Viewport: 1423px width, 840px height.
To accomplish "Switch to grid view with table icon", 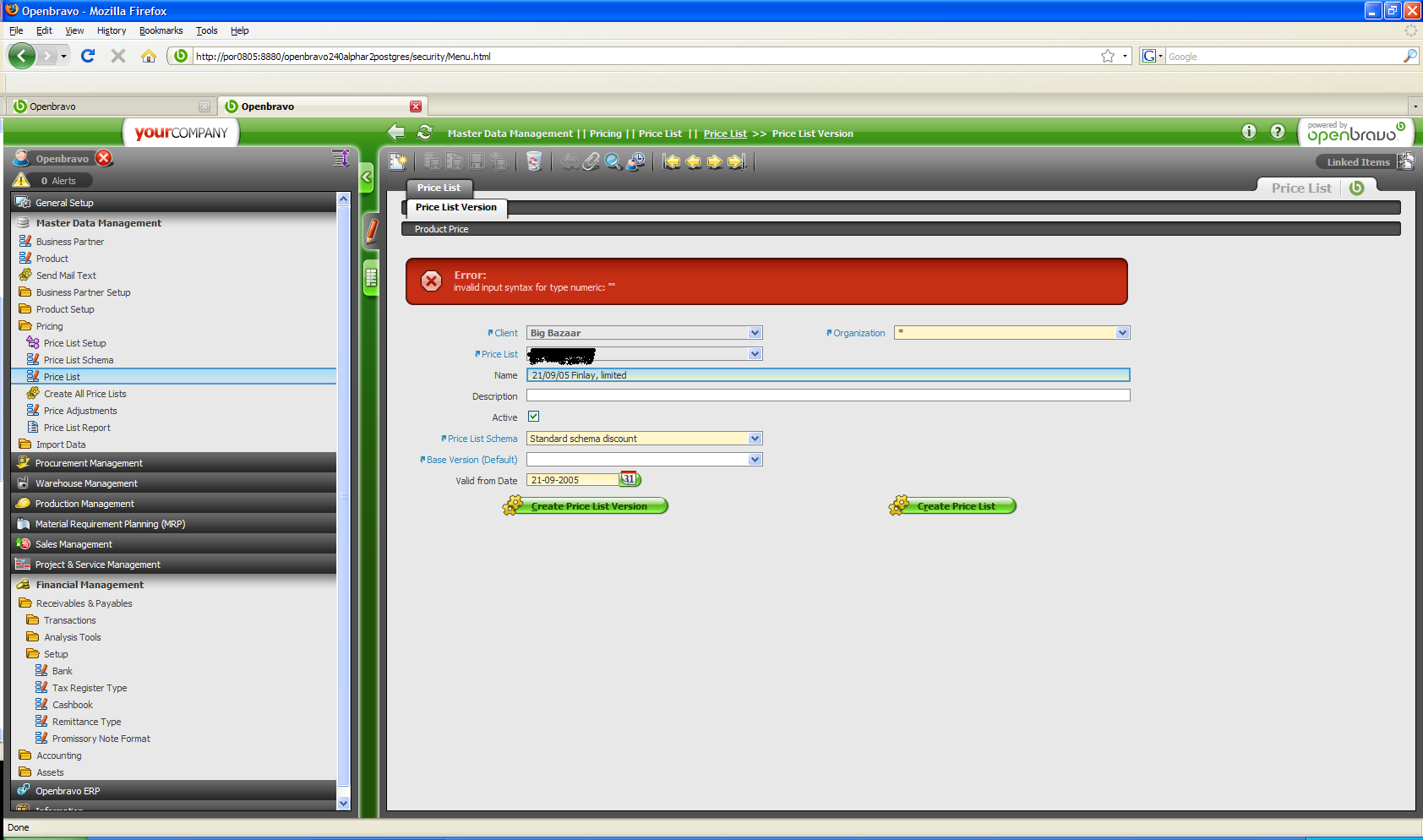I will point(372,277).
